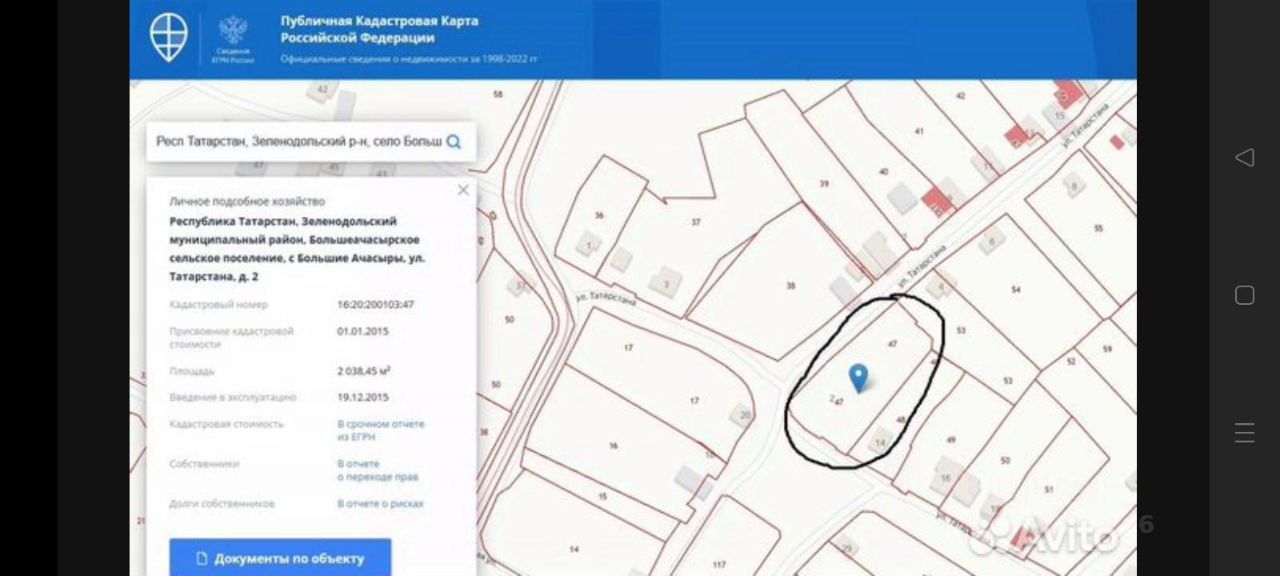Click the Документы по объекту button
This screenshot has height=576, width=1280.
[x=280, y=558]
